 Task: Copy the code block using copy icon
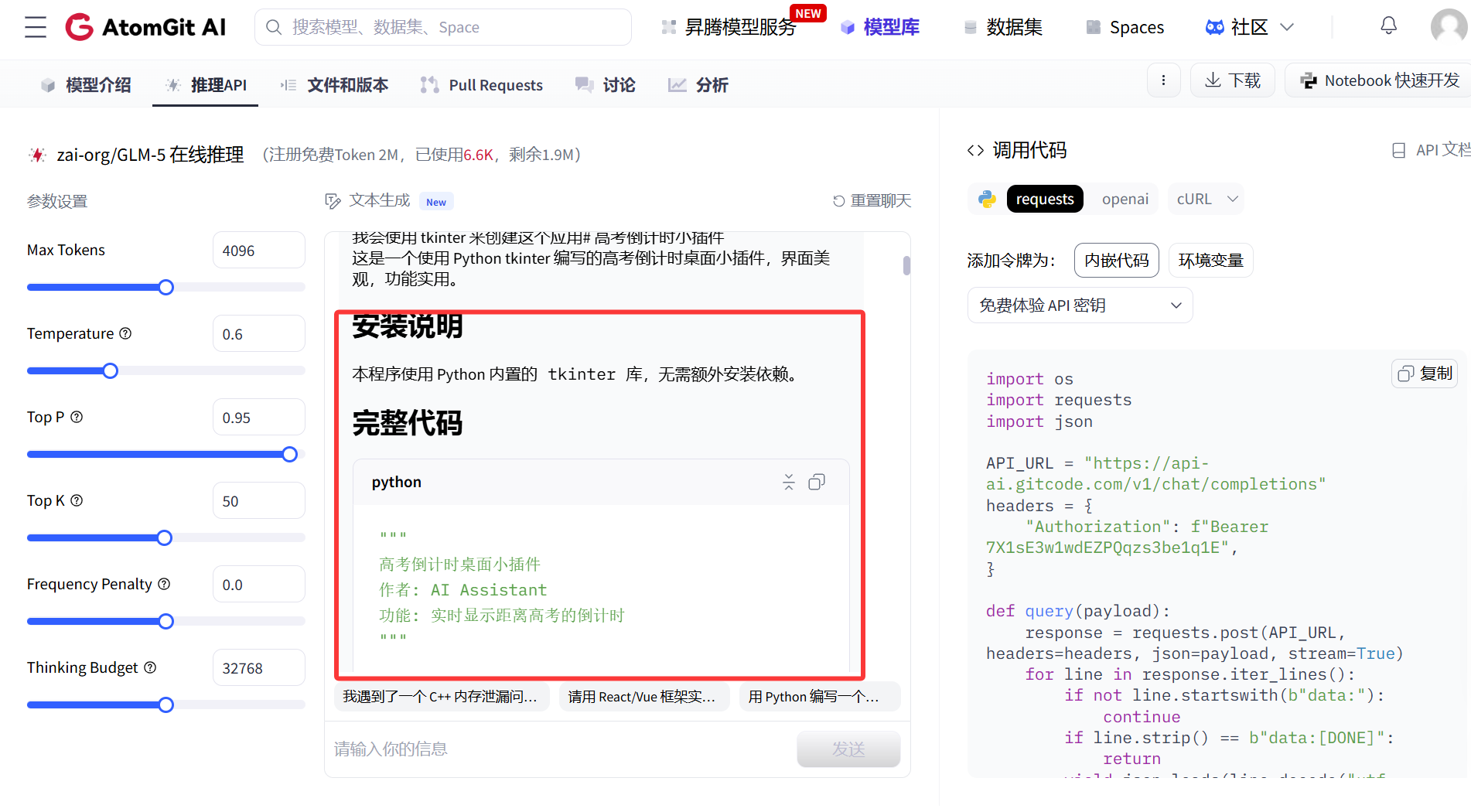point(817,482)
